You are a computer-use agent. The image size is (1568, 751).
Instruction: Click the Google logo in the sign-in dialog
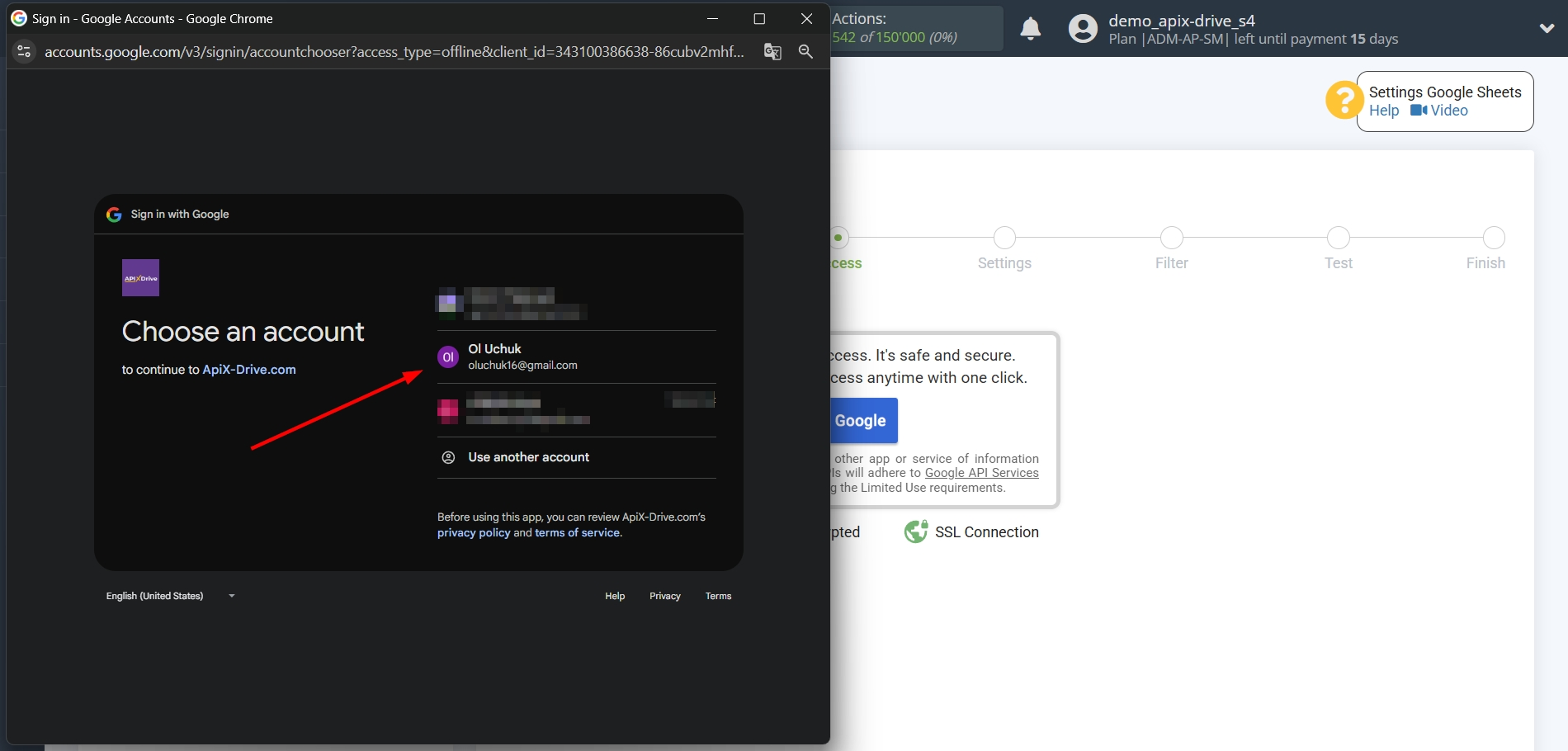(x=113, y=214)
